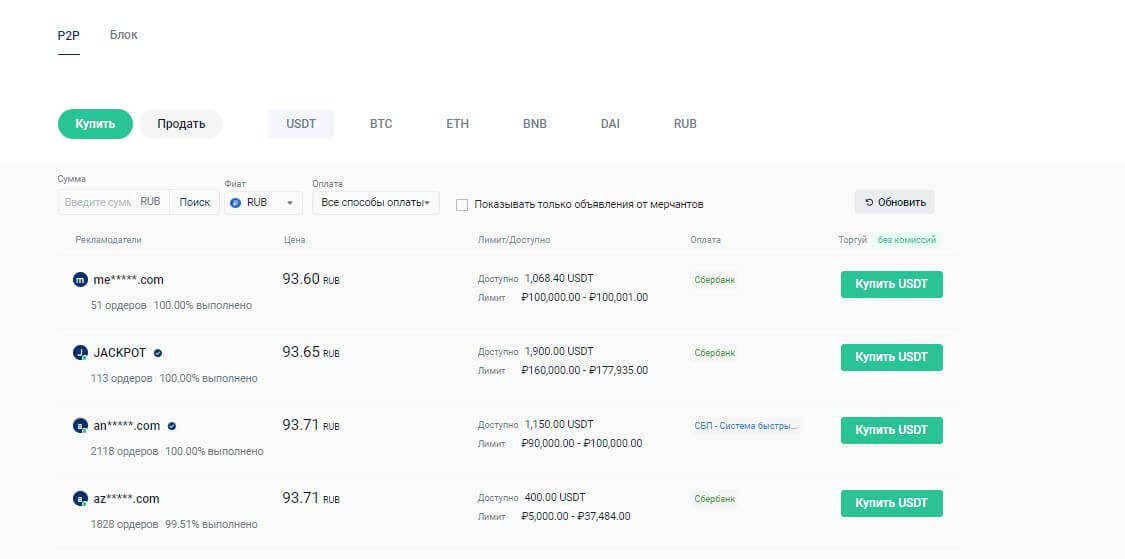Screen dimensions: 1125x559
Task: Choose the ETH coin tab
Action: [x=457, y=124]
